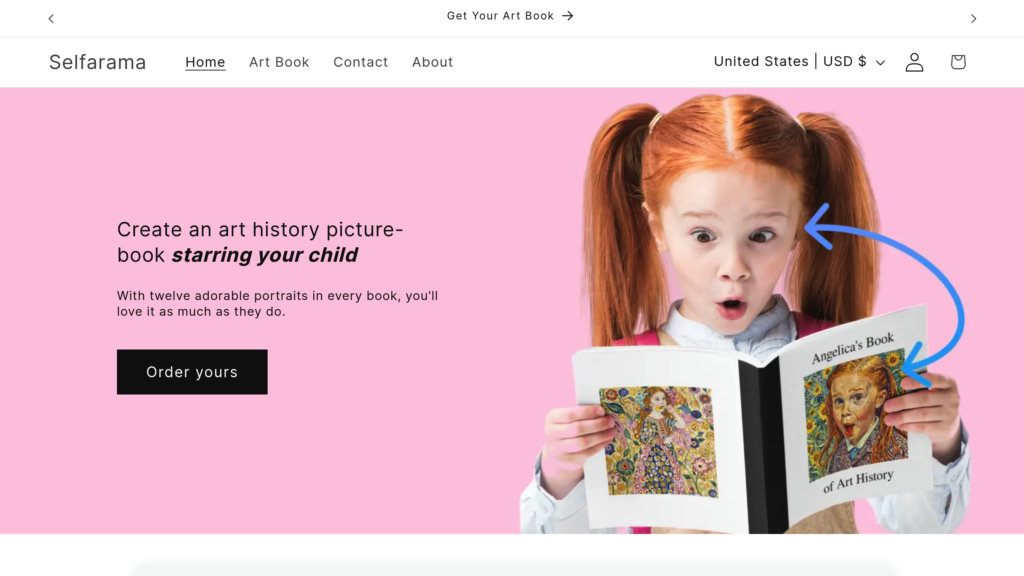Viewport: 1024px width, 576px height.
Task: Show next announcement with right chevron
Action: click(973, 18)
